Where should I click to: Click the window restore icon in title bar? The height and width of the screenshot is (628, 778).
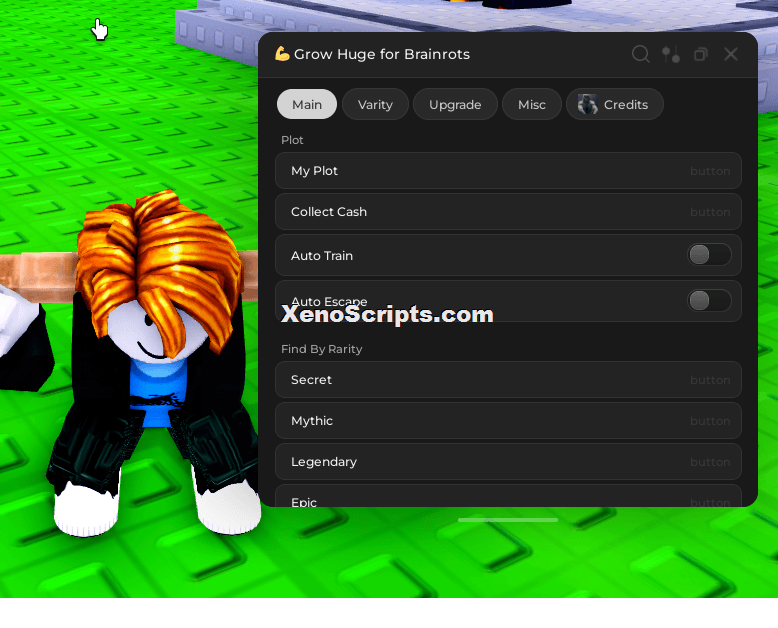(x=701, y=54)
